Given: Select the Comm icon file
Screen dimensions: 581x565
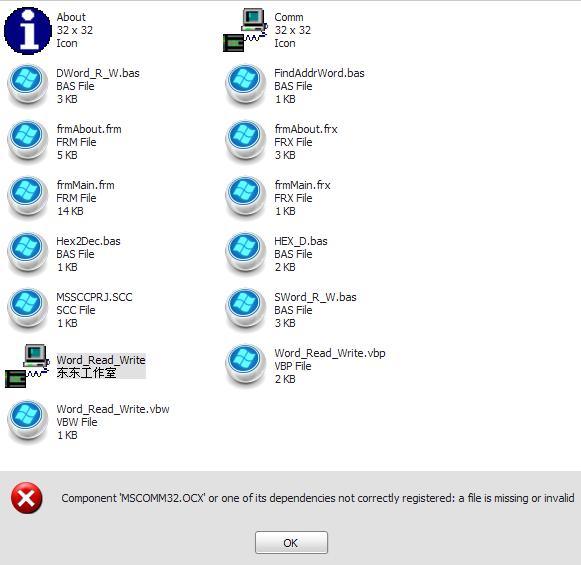Looking at the screenshot, I should [246, 30].
